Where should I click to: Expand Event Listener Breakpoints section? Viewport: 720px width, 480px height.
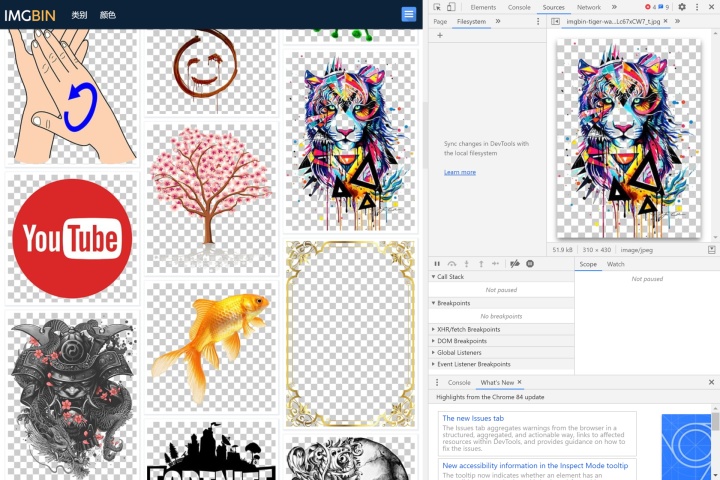[501, 364]
